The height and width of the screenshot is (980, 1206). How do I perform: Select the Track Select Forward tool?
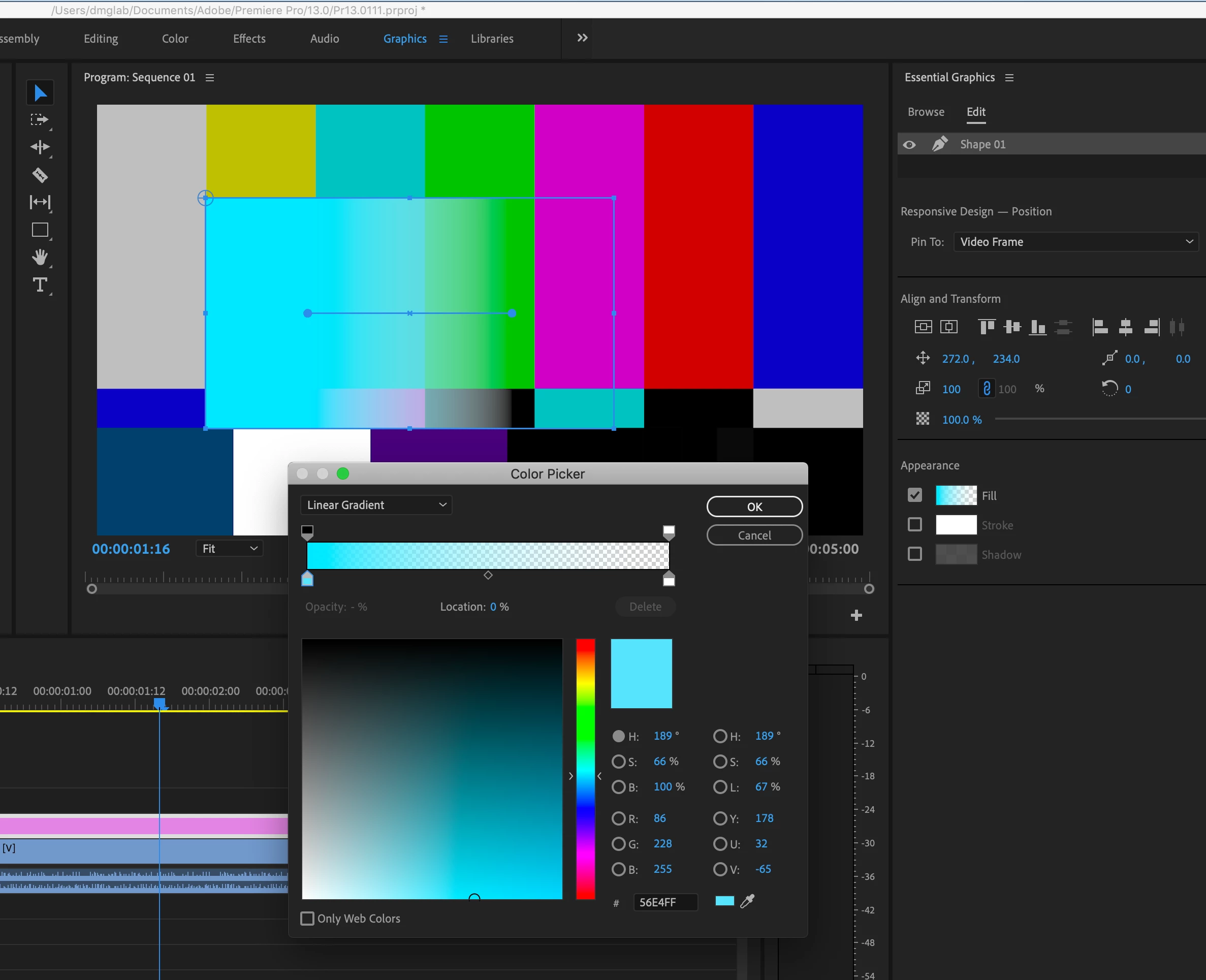pyautogui.click(x=40, y=120)
